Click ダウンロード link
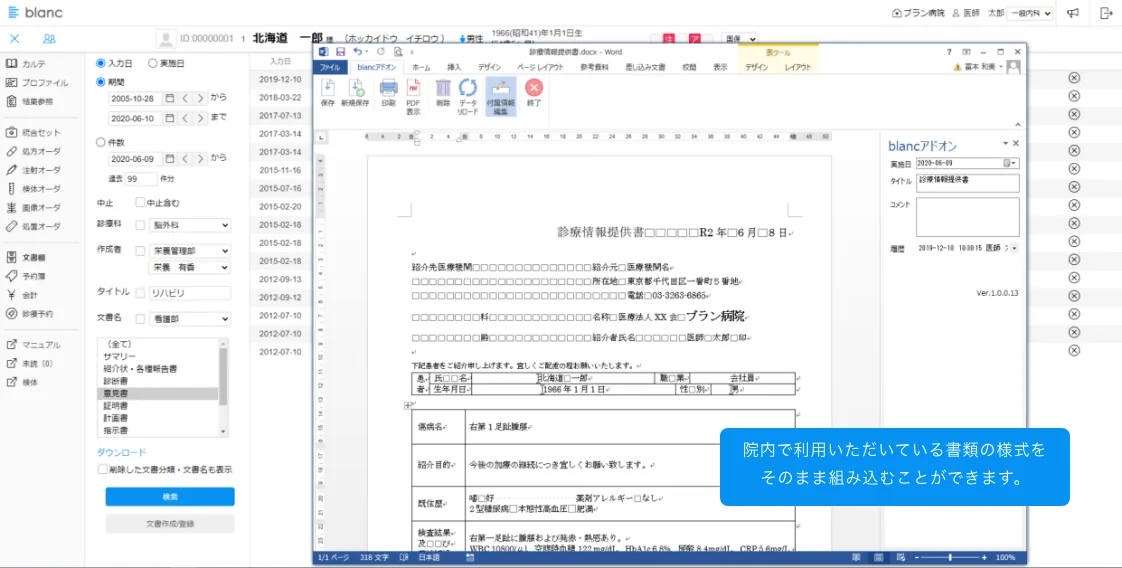 (122, 452)
